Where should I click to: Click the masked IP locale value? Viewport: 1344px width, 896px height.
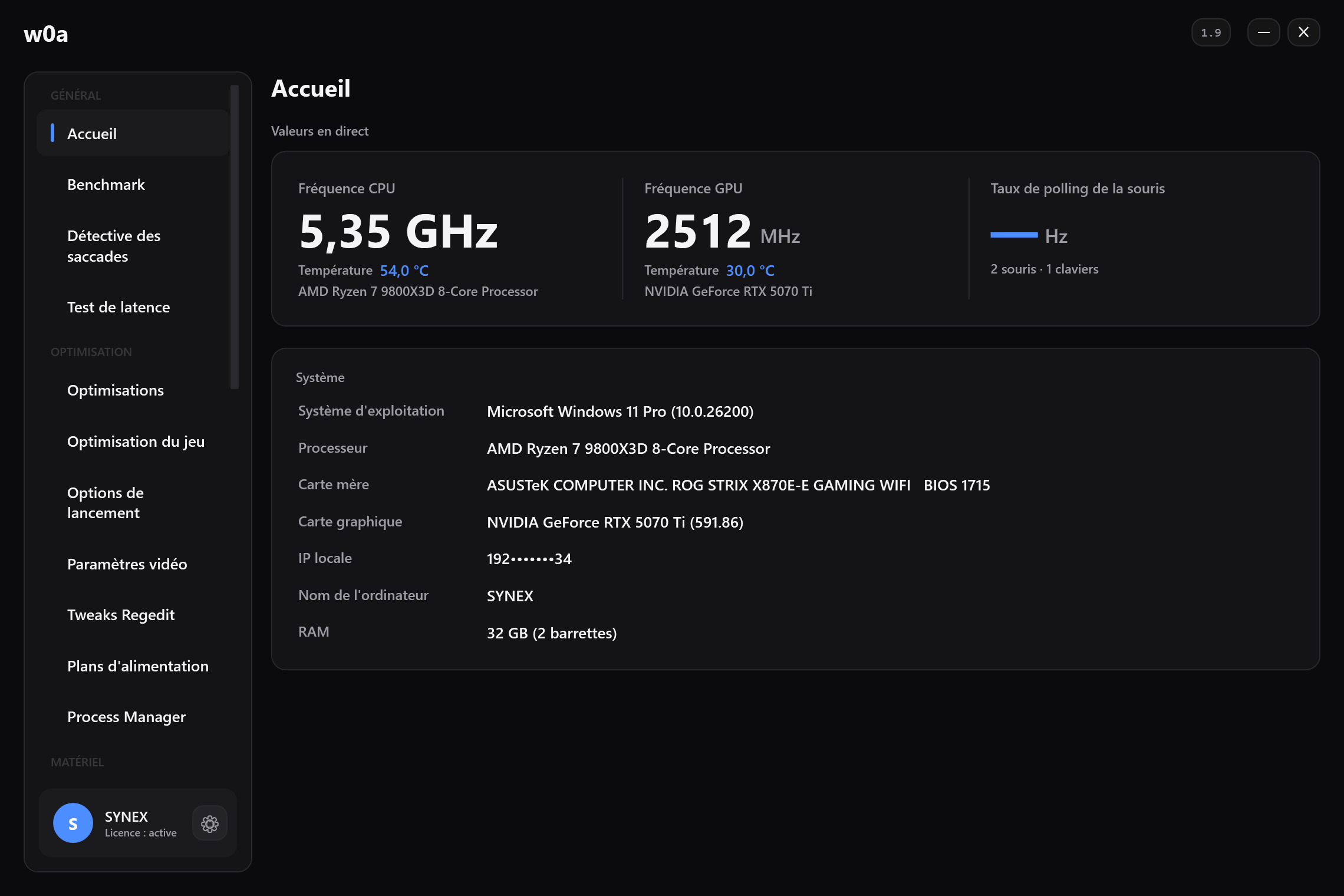[x=529, y=559]
